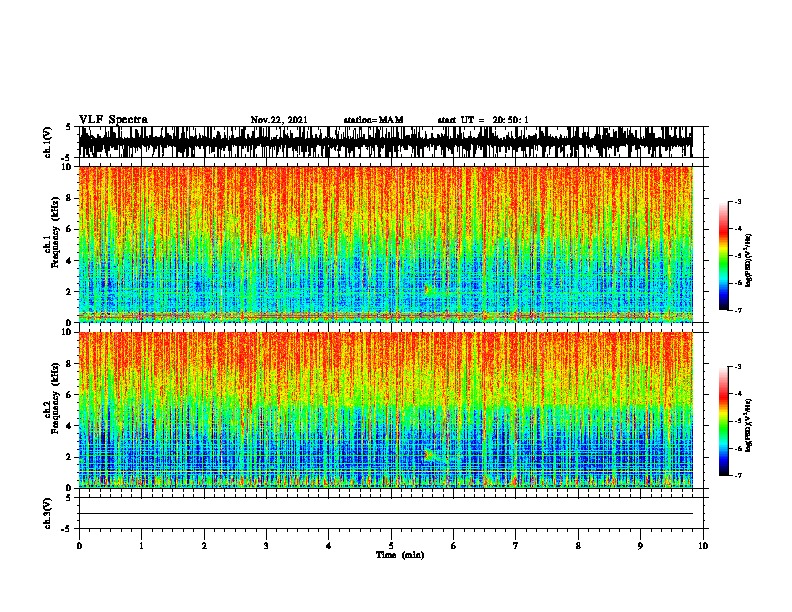Click the "Time (min)" axis label
Viewport: 792px width, 612px height.
400,555
